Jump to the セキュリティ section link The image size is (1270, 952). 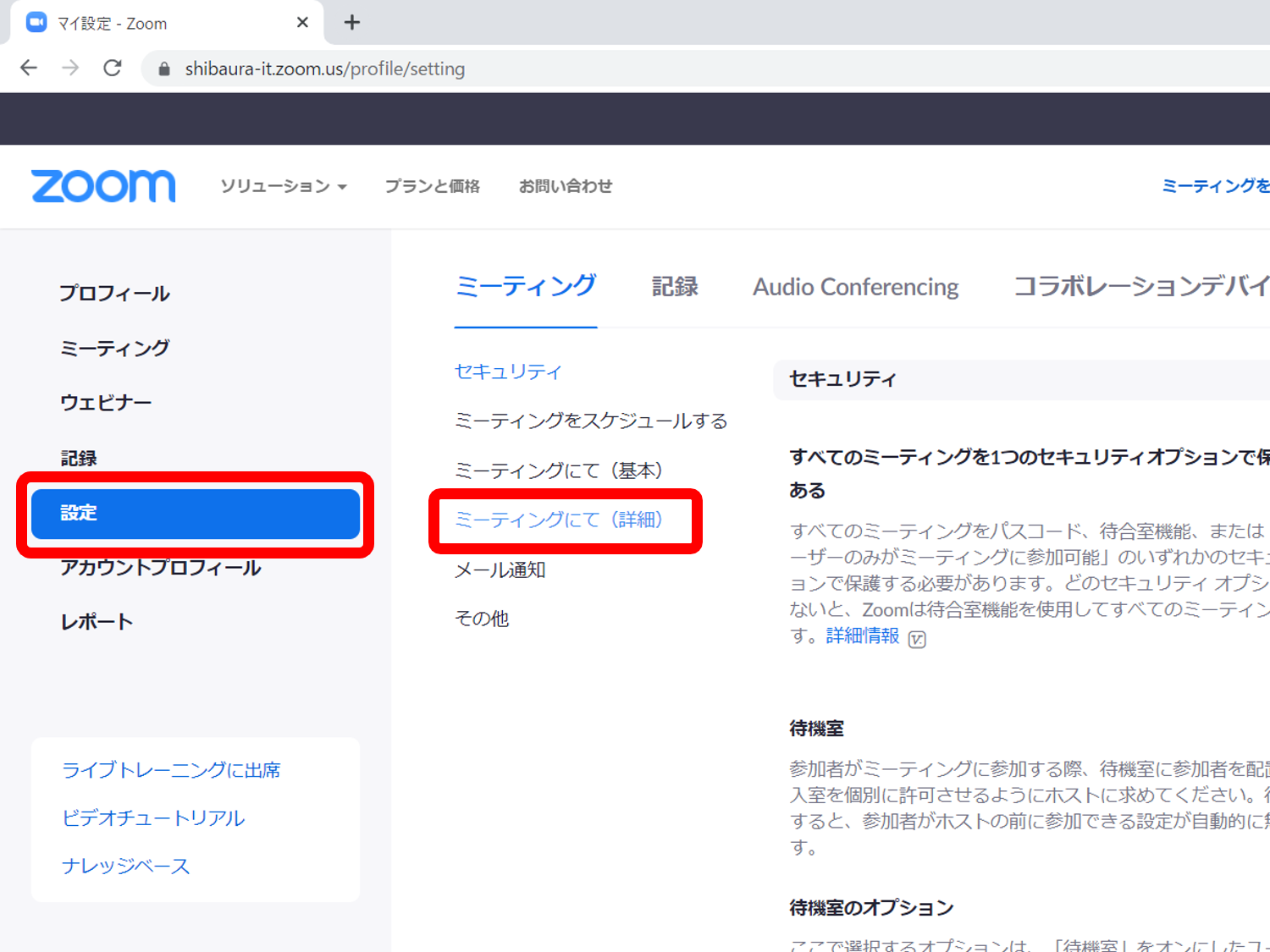click(x=508, y=371)
